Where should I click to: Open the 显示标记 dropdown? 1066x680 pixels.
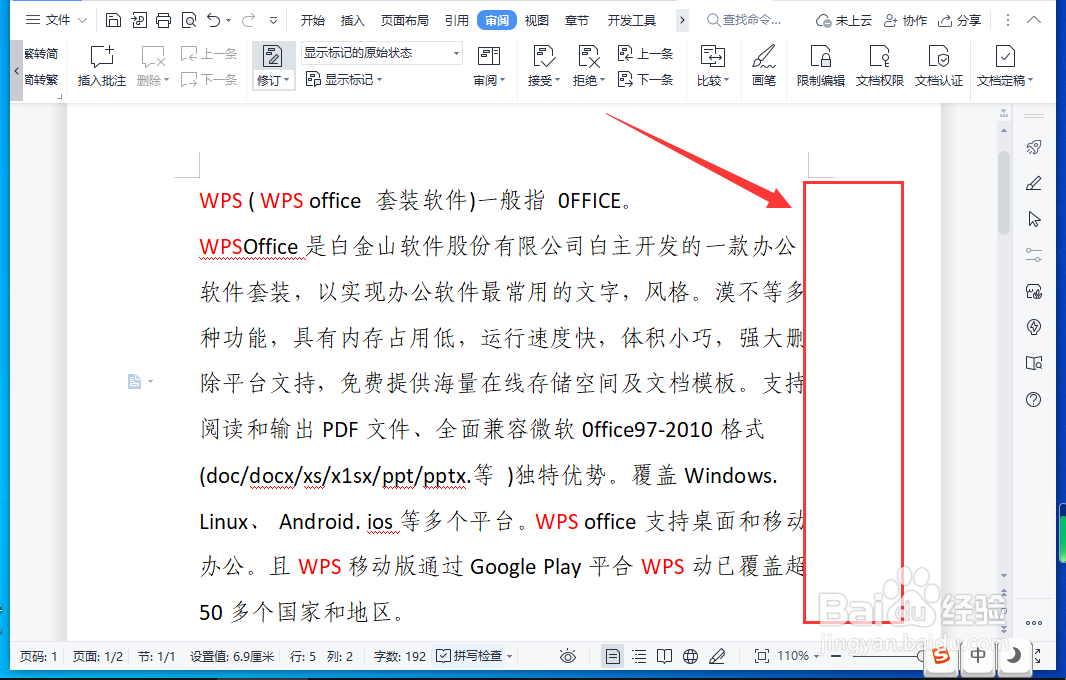click(x=344, y=80)
